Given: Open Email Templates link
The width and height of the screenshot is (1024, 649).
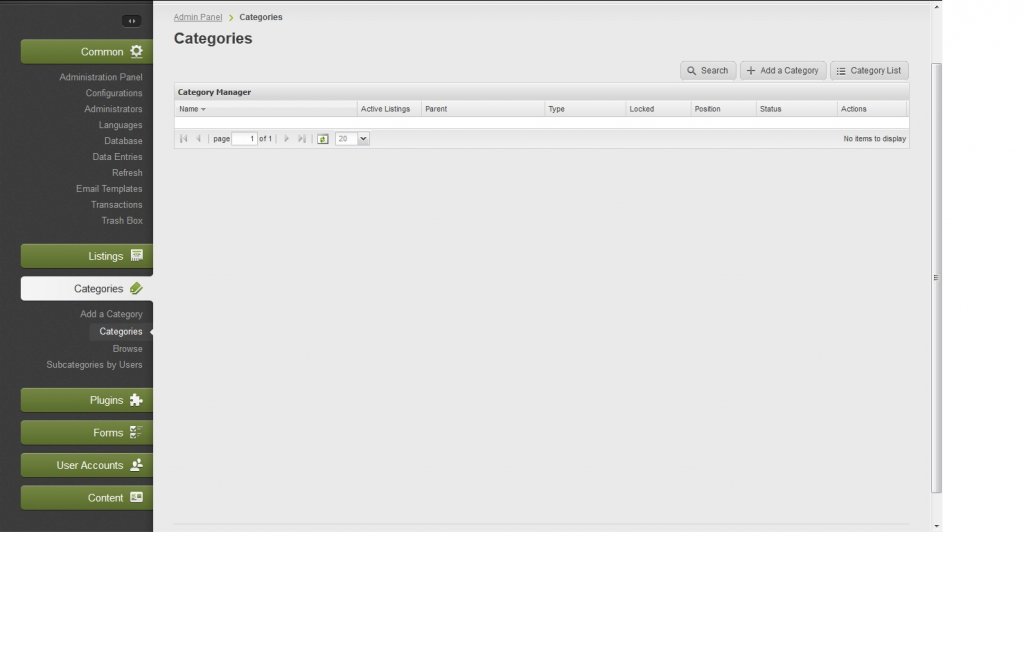Looking at the screenshot, I should coord(109,189).
